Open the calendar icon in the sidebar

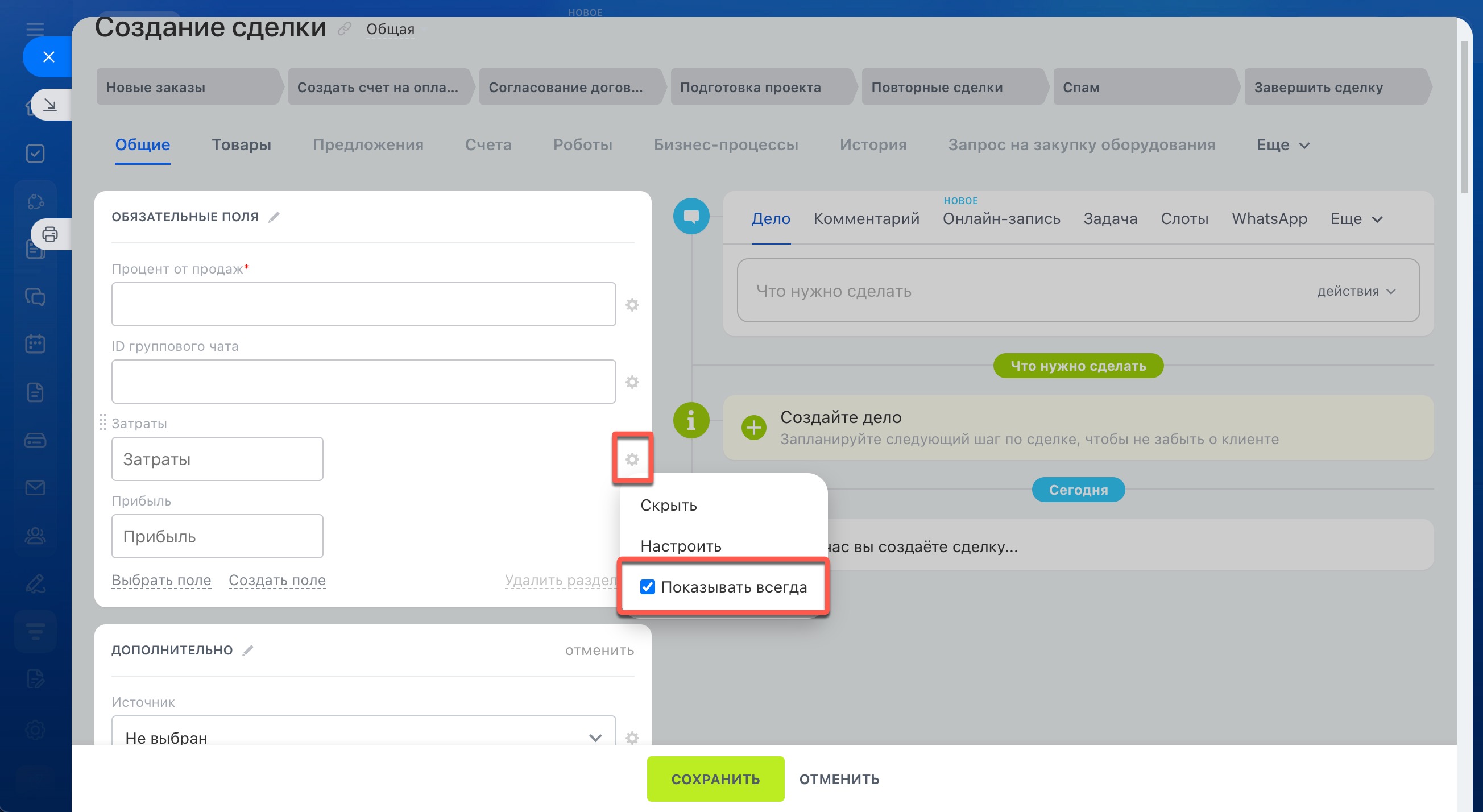click(x=35, y=345)
